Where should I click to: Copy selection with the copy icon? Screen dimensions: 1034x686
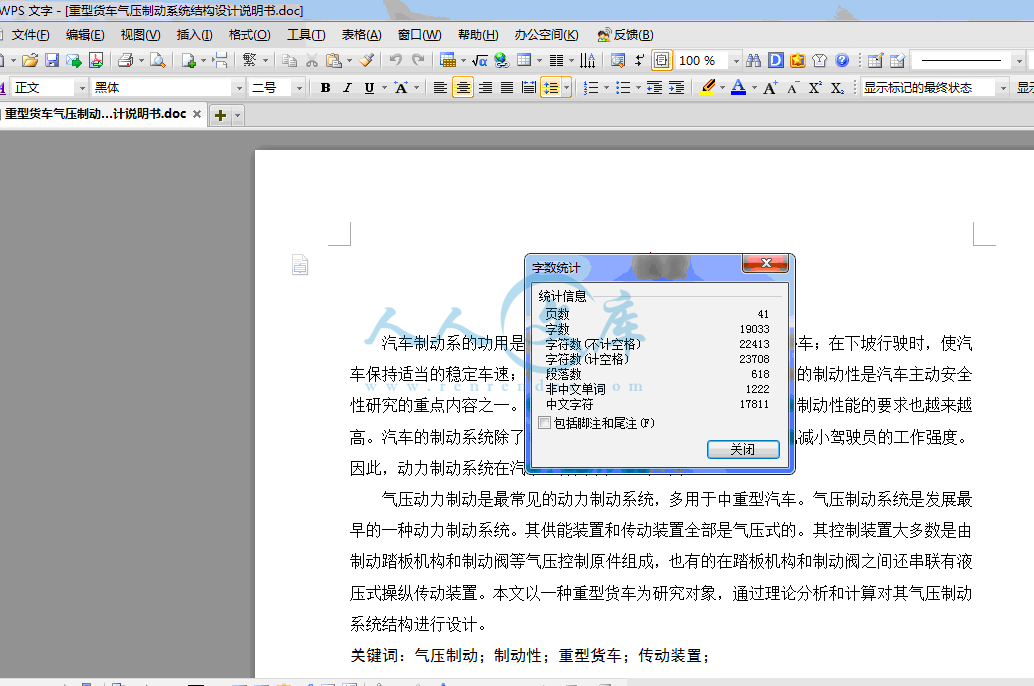coord(289,61)
